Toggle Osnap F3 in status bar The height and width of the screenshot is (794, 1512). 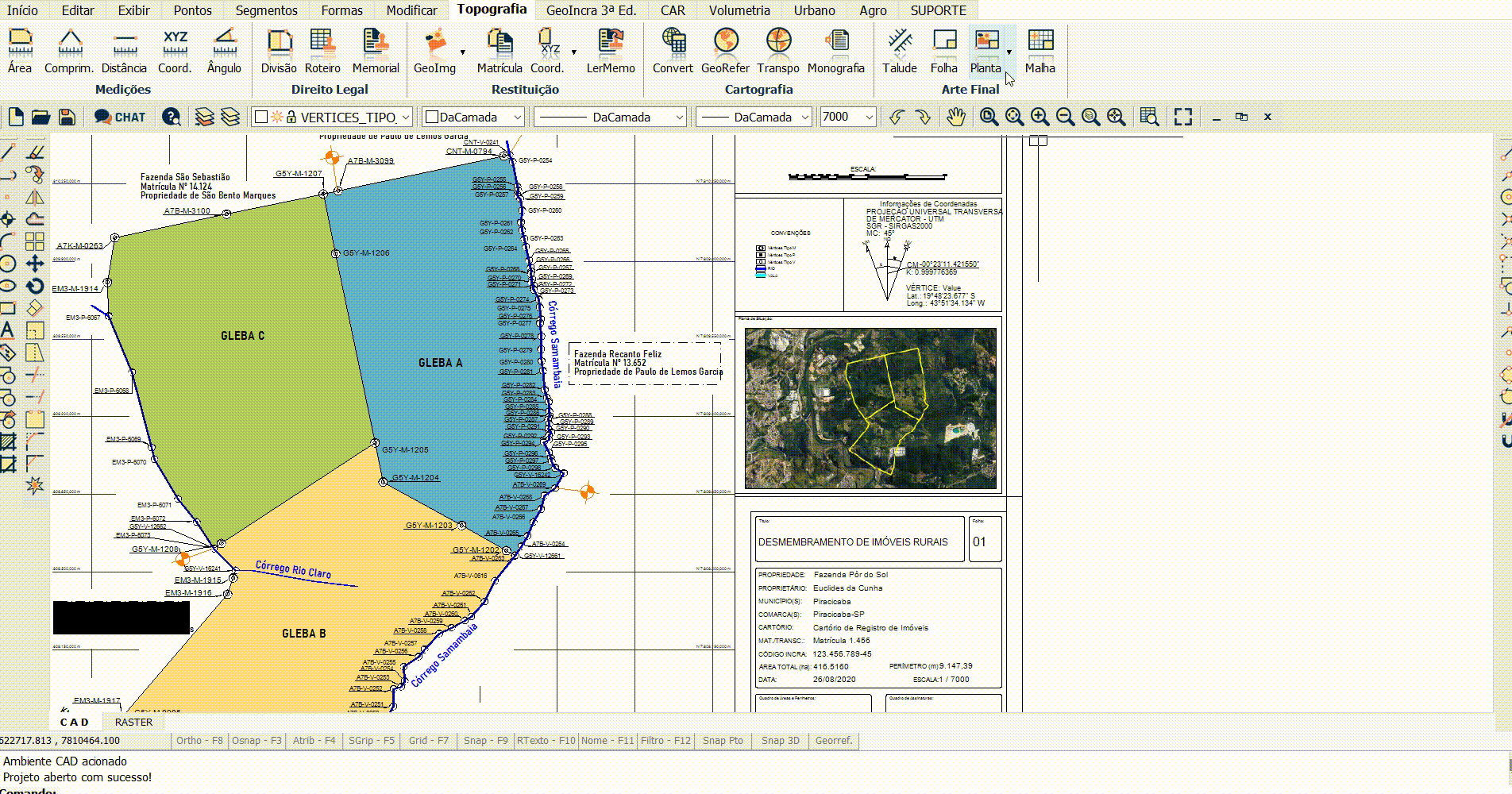point(256,741)
